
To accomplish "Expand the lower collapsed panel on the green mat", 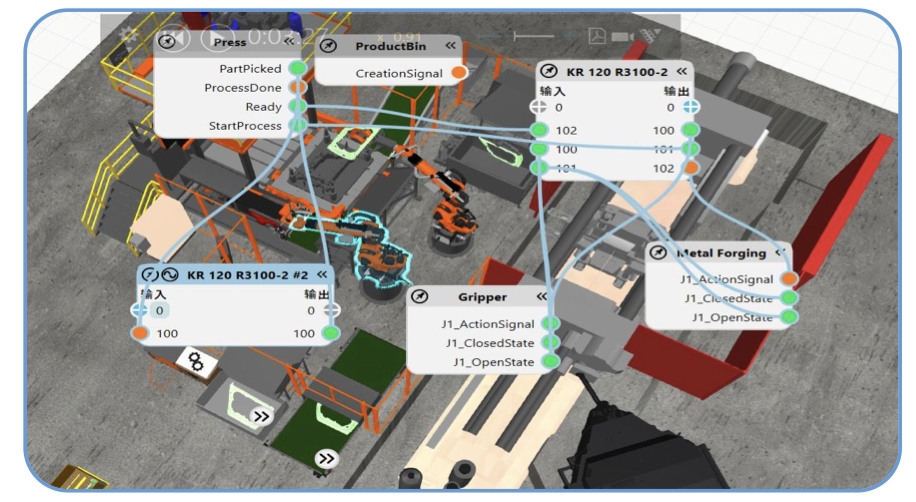I will click(327, 458).
